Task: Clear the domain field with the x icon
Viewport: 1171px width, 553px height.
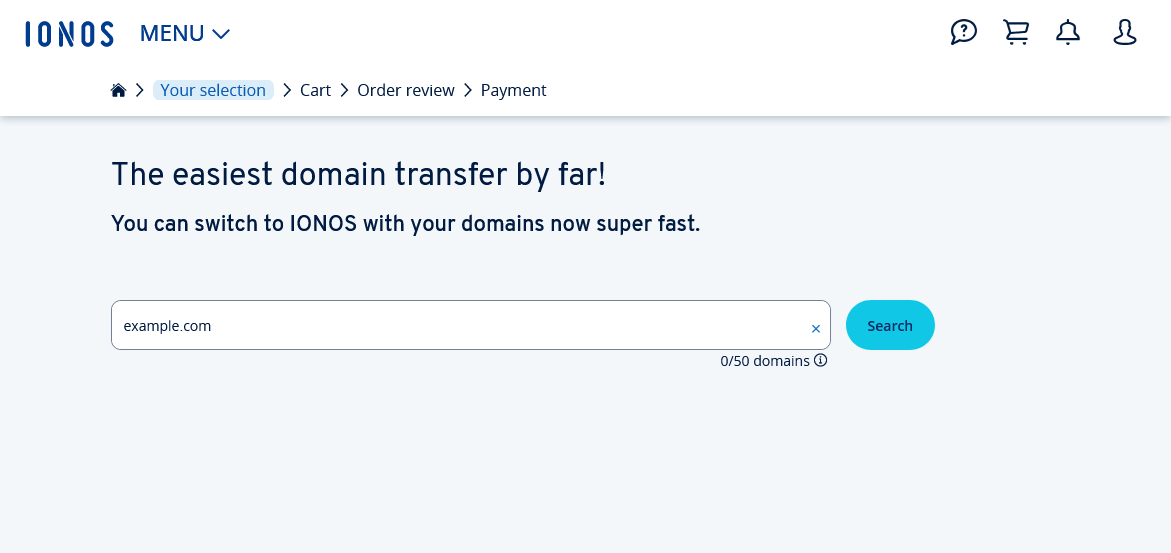Action: click(815, 328)
